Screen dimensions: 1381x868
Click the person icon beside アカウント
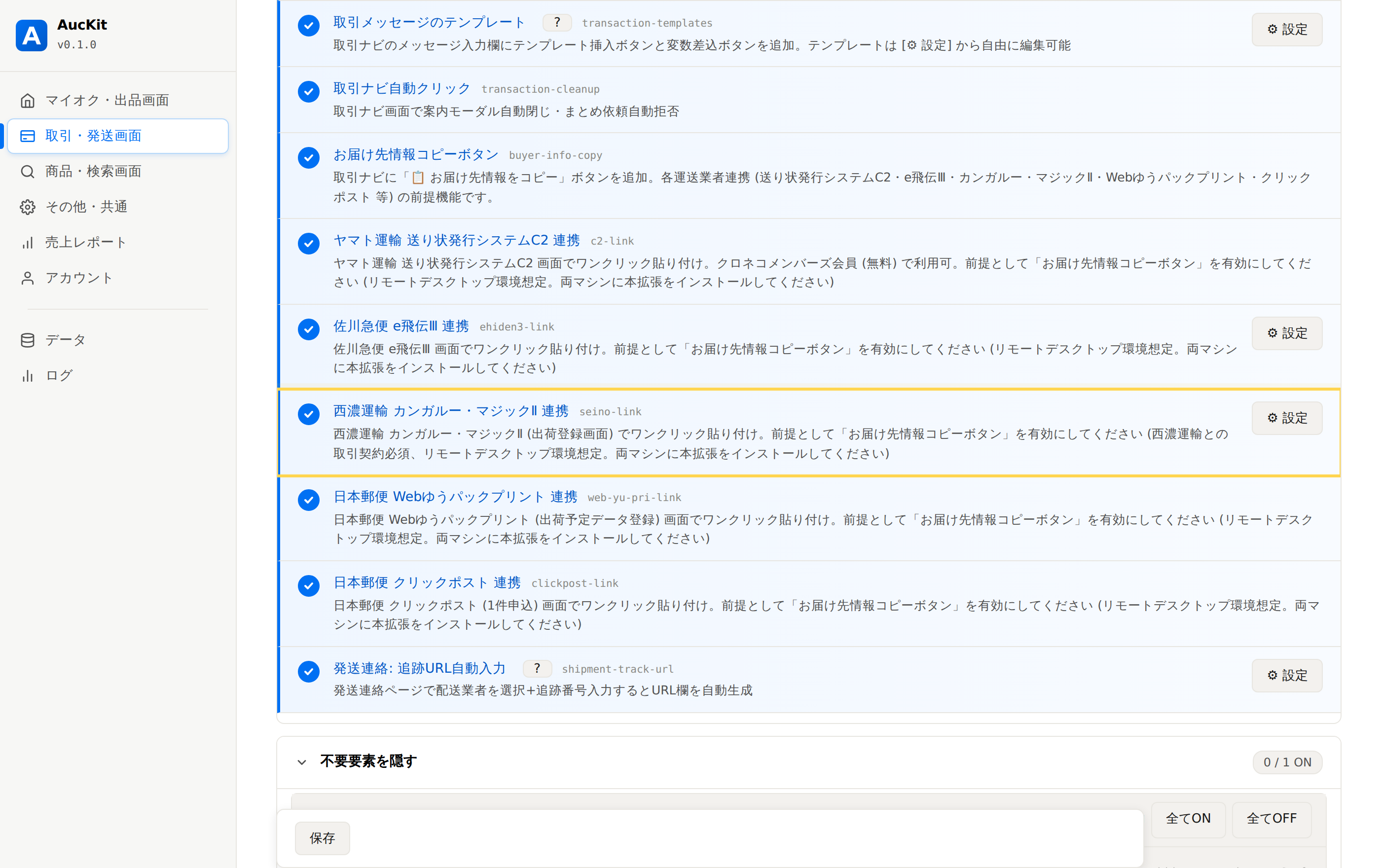tap(28, 278)
